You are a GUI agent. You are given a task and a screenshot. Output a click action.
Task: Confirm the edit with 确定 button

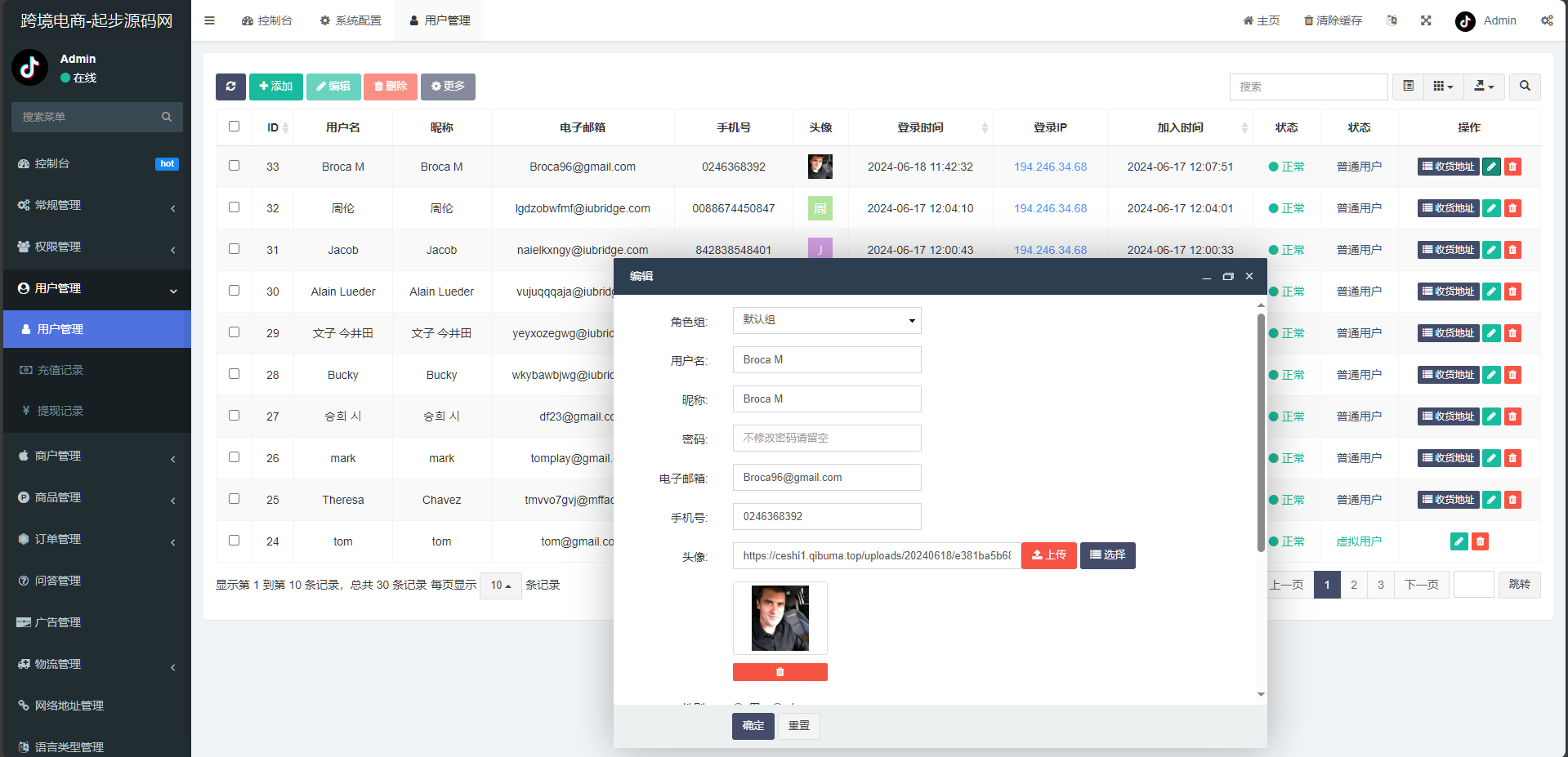(753, 726)
